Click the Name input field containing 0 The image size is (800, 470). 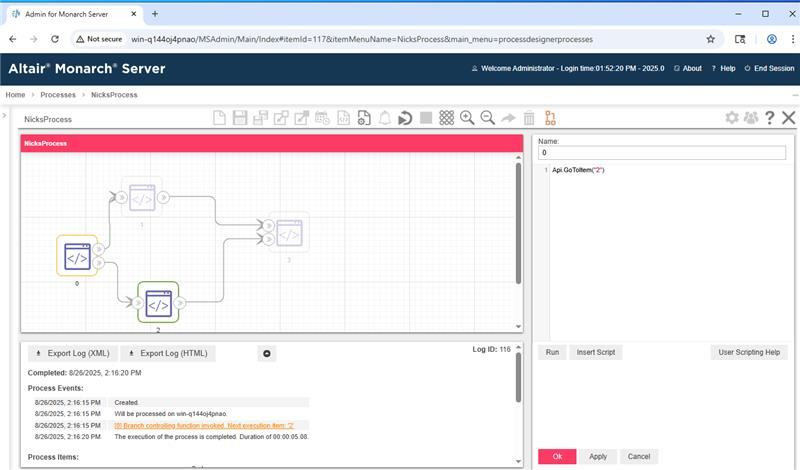click(x=662, y=153)
